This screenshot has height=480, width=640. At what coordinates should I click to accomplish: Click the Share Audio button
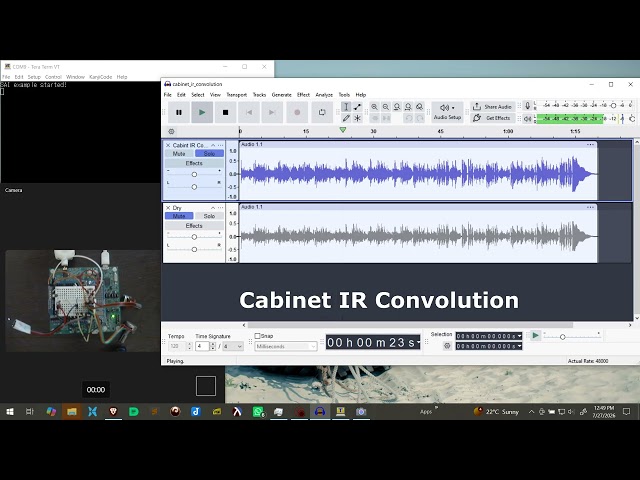pyautogui.click(x=493, y=107)
